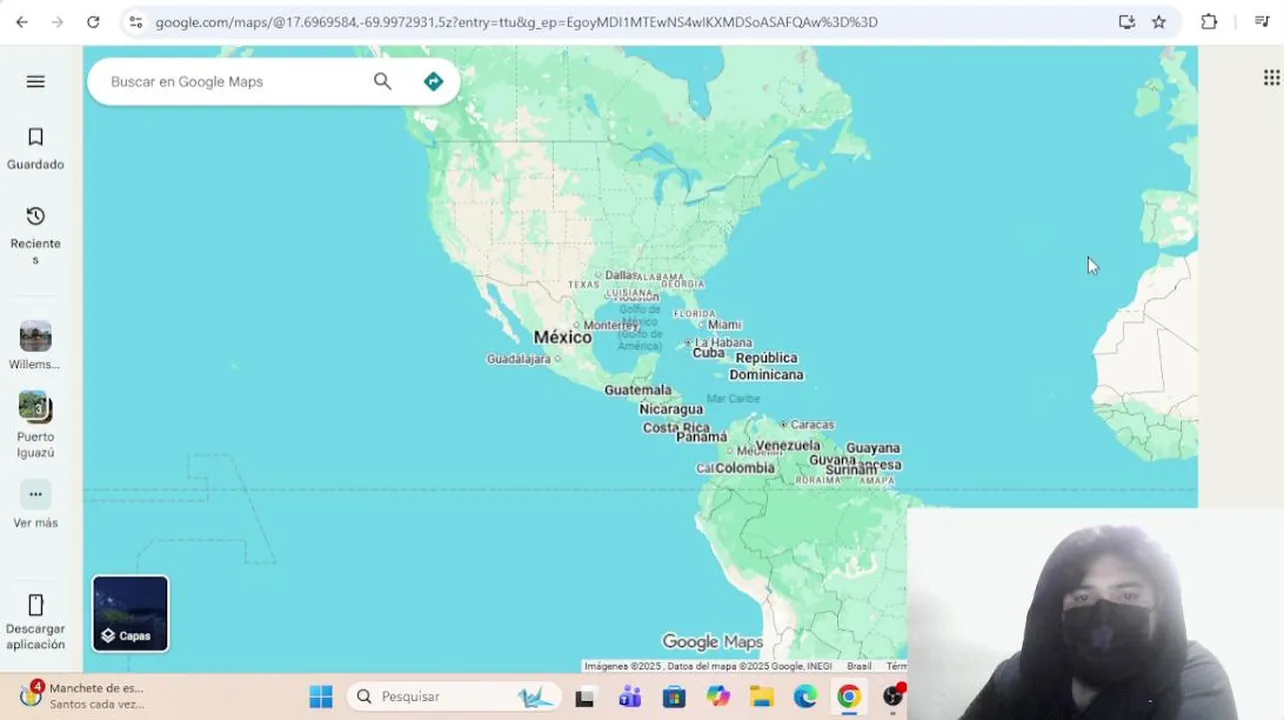Switch to Chrome in taskbar

(849, 697)
